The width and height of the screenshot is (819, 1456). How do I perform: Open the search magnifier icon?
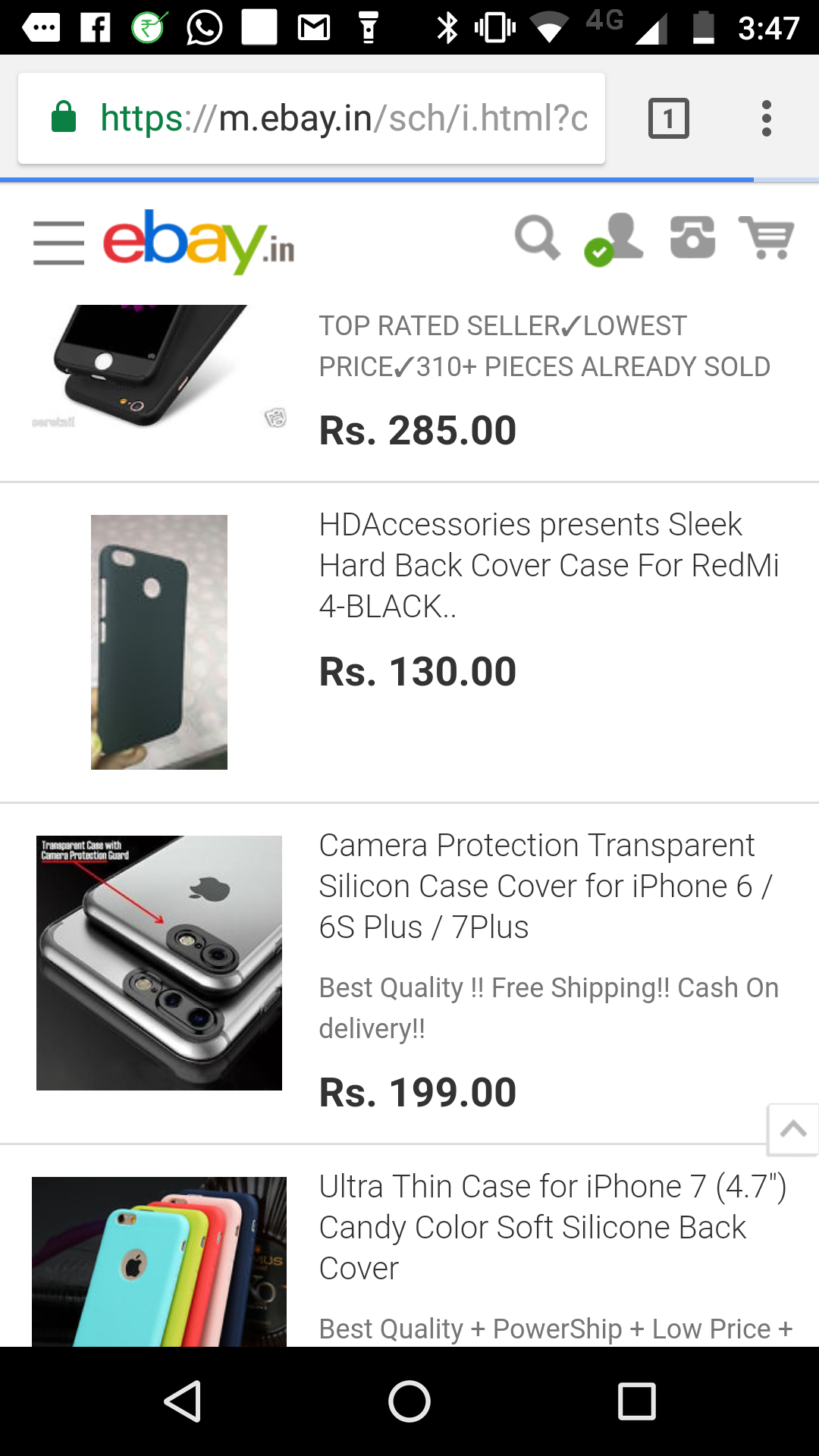[537, 238]
